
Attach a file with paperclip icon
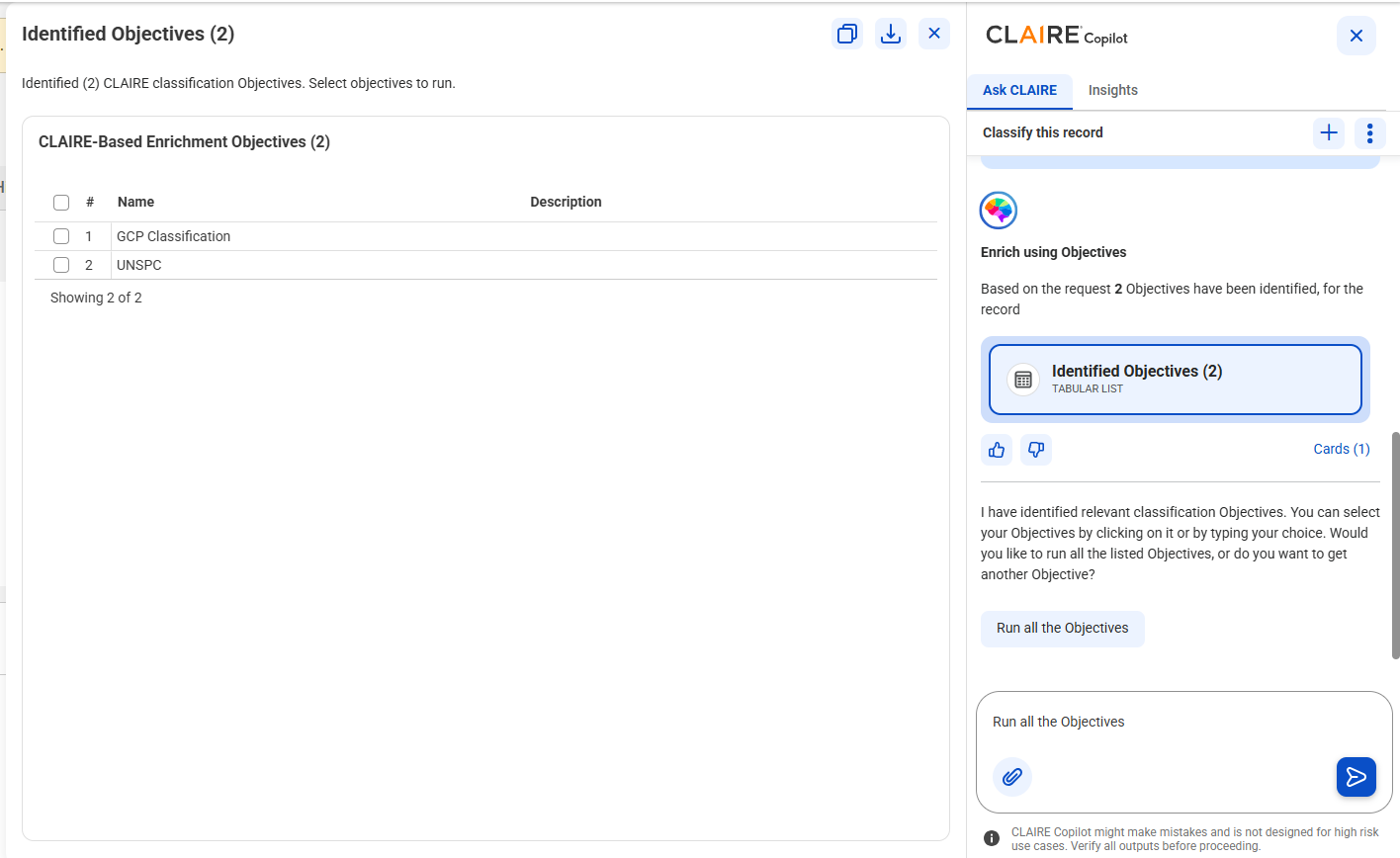click(x=1012, y=777)
